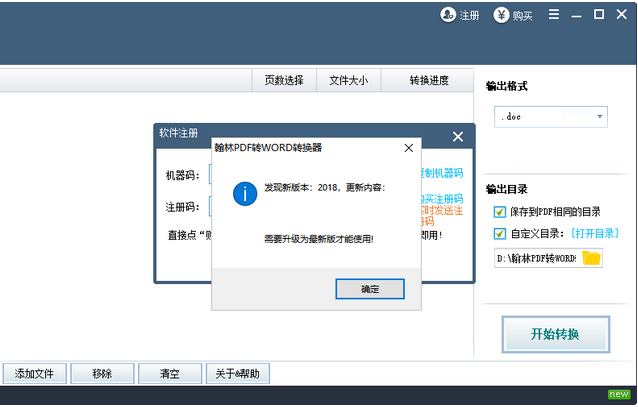638x407 pixels.
Task: Open the 关于&帮助 button
Action: 238,374
